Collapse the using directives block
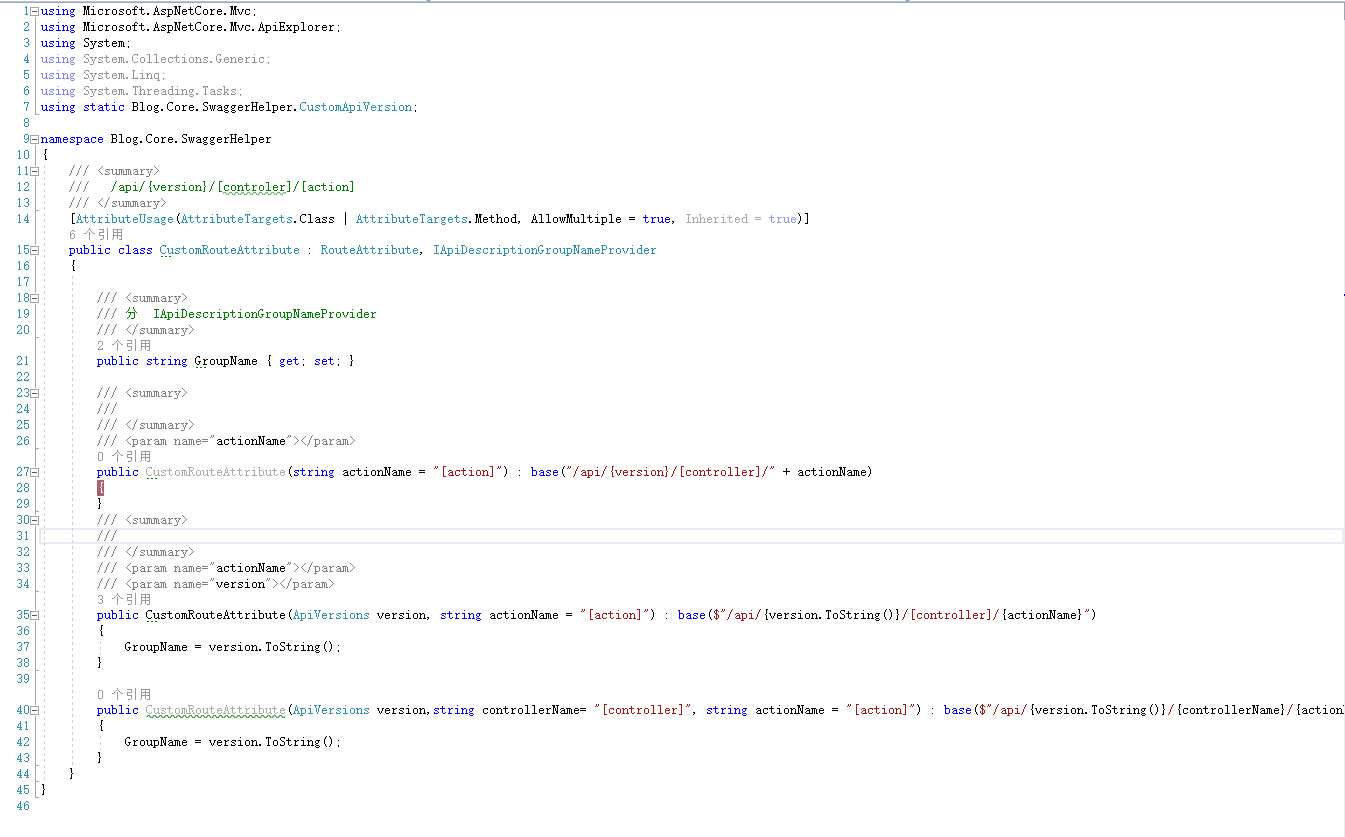This screenshot has width=1345, height=837. 33,11
